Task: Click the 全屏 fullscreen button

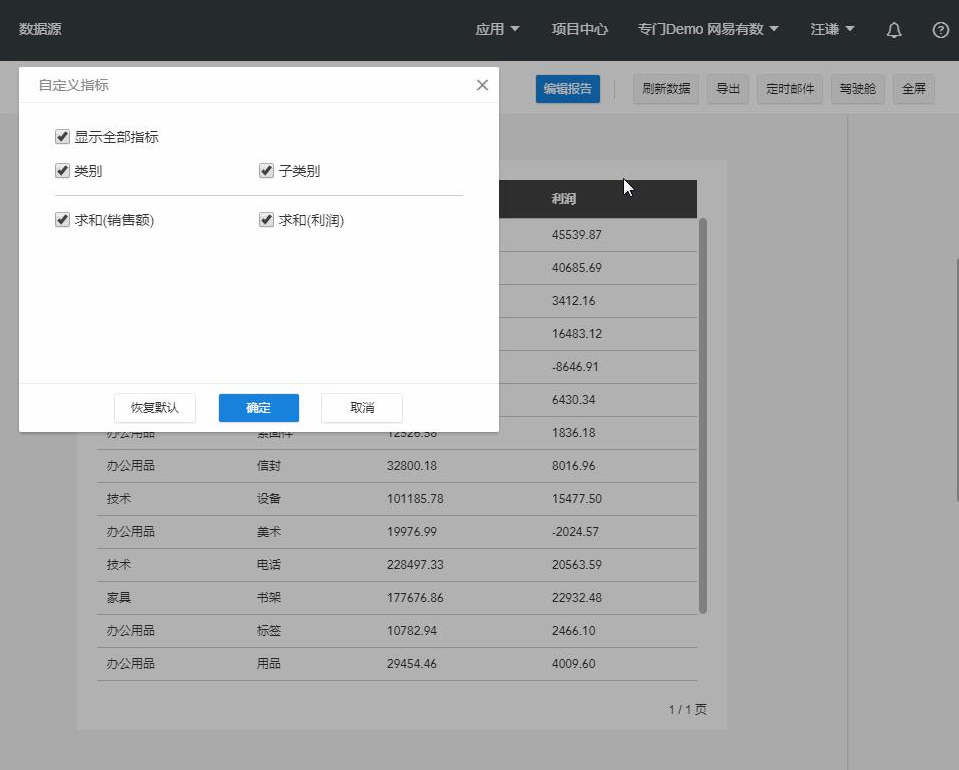Action: 914,89
